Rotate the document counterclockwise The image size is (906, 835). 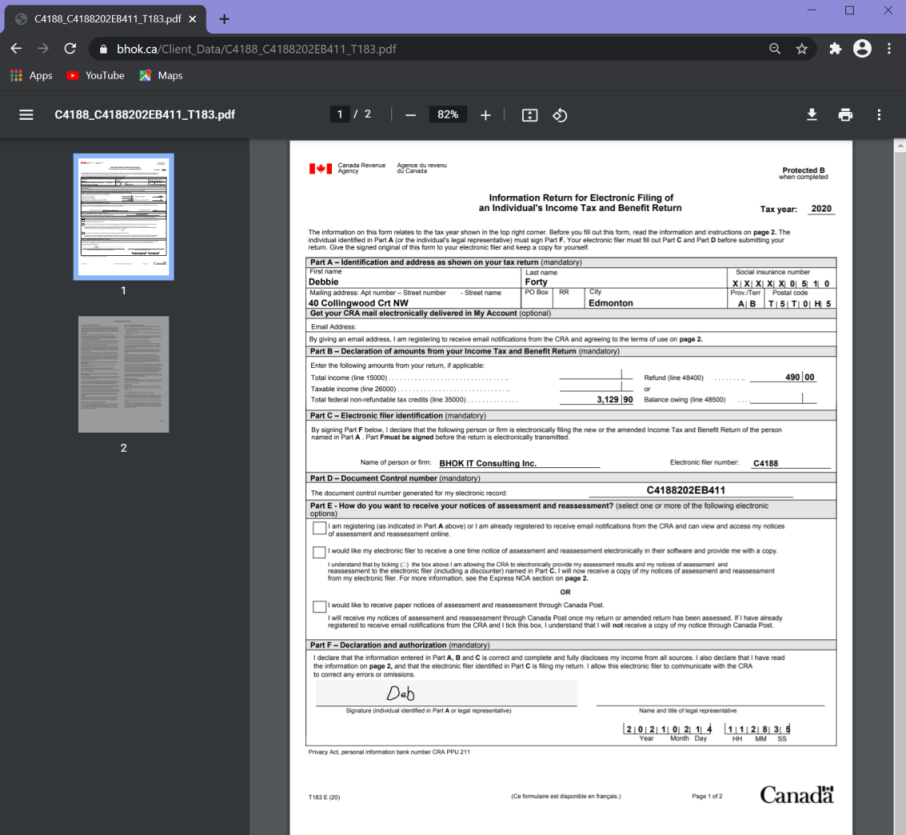(560, 115)
